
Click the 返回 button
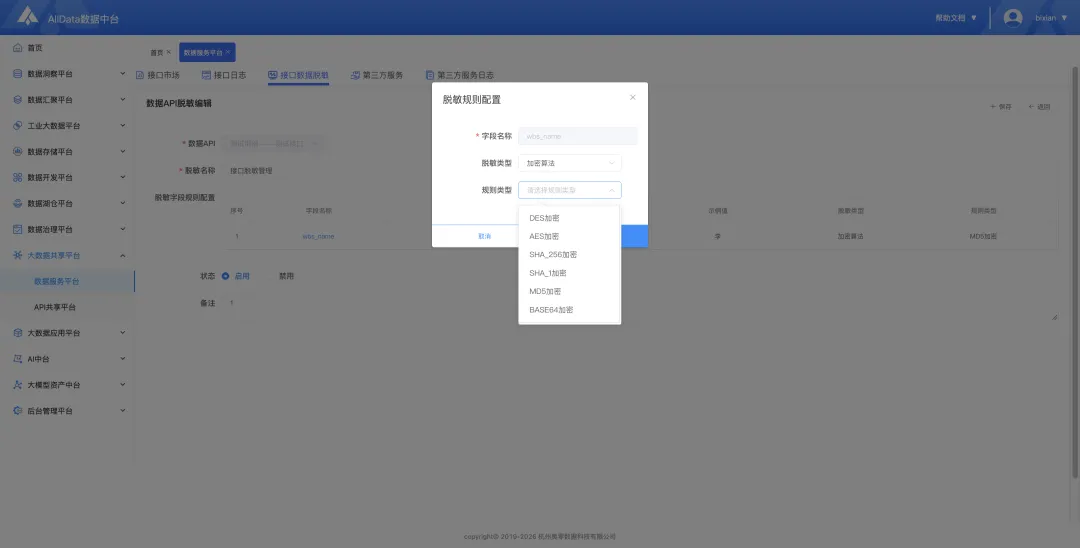pyautogui.click(x=1039, y=107)
